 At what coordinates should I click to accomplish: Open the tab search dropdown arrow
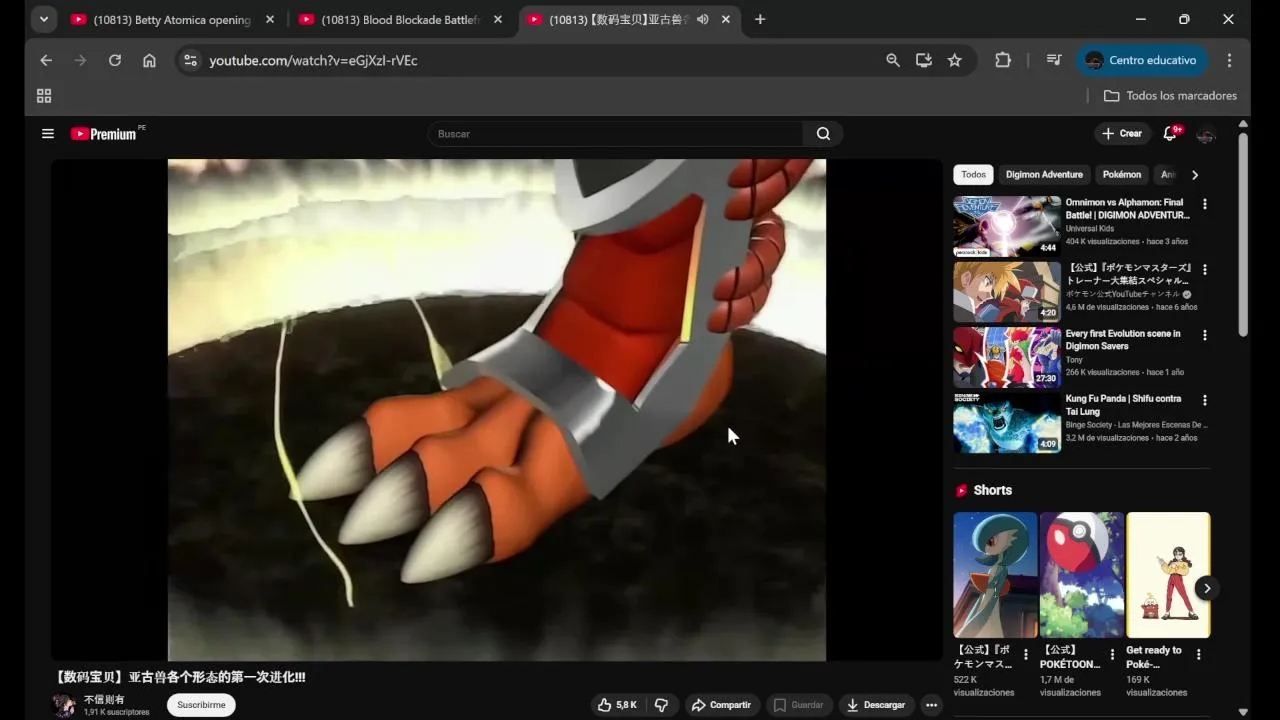point(44,19)
